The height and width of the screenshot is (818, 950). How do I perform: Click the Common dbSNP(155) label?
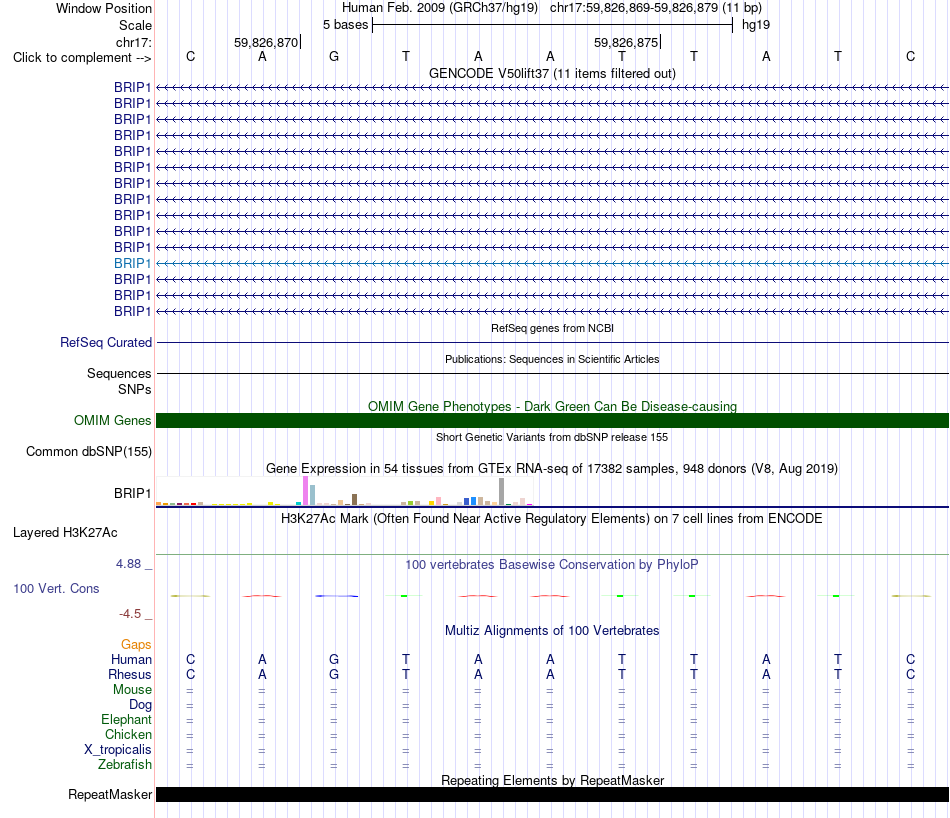89,451
